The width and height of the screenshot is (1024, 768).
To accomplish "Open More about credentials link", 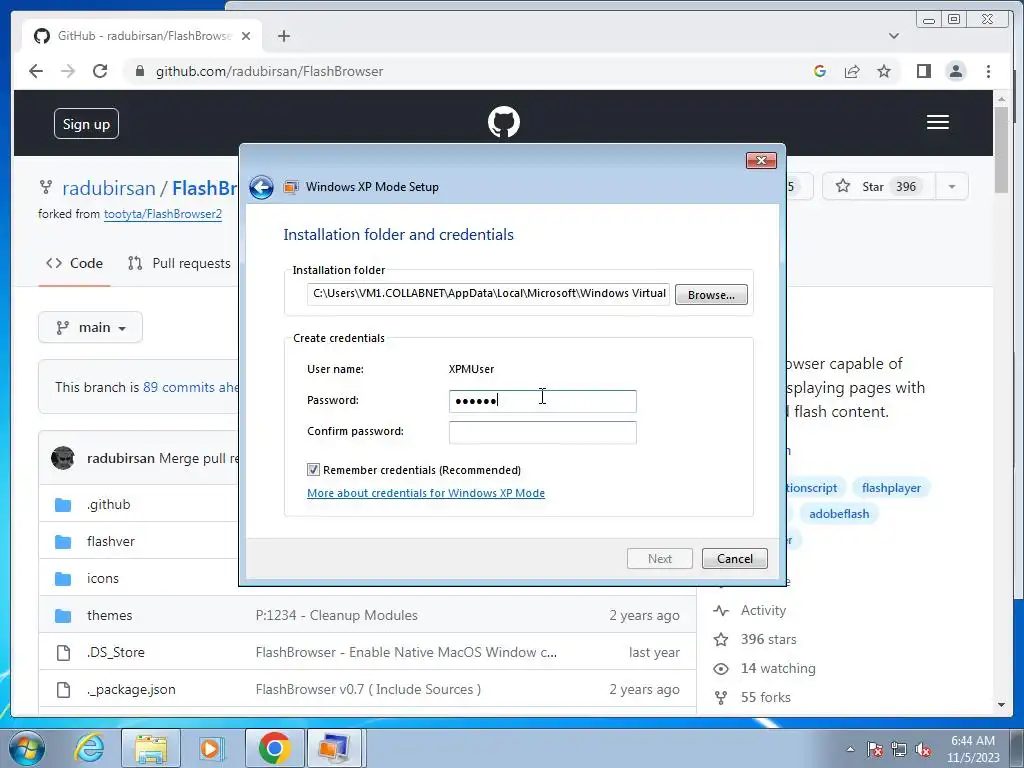I will (x=426, y=493).
